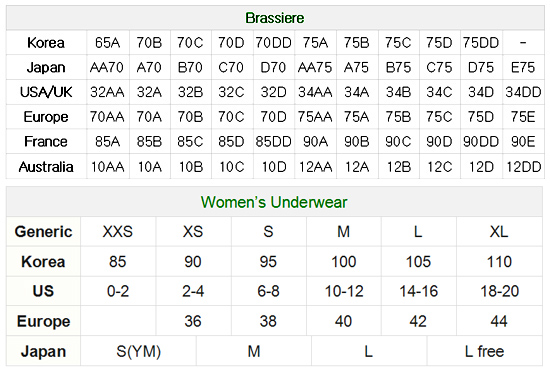Select the Europe 36 cell

click(193, 321)
